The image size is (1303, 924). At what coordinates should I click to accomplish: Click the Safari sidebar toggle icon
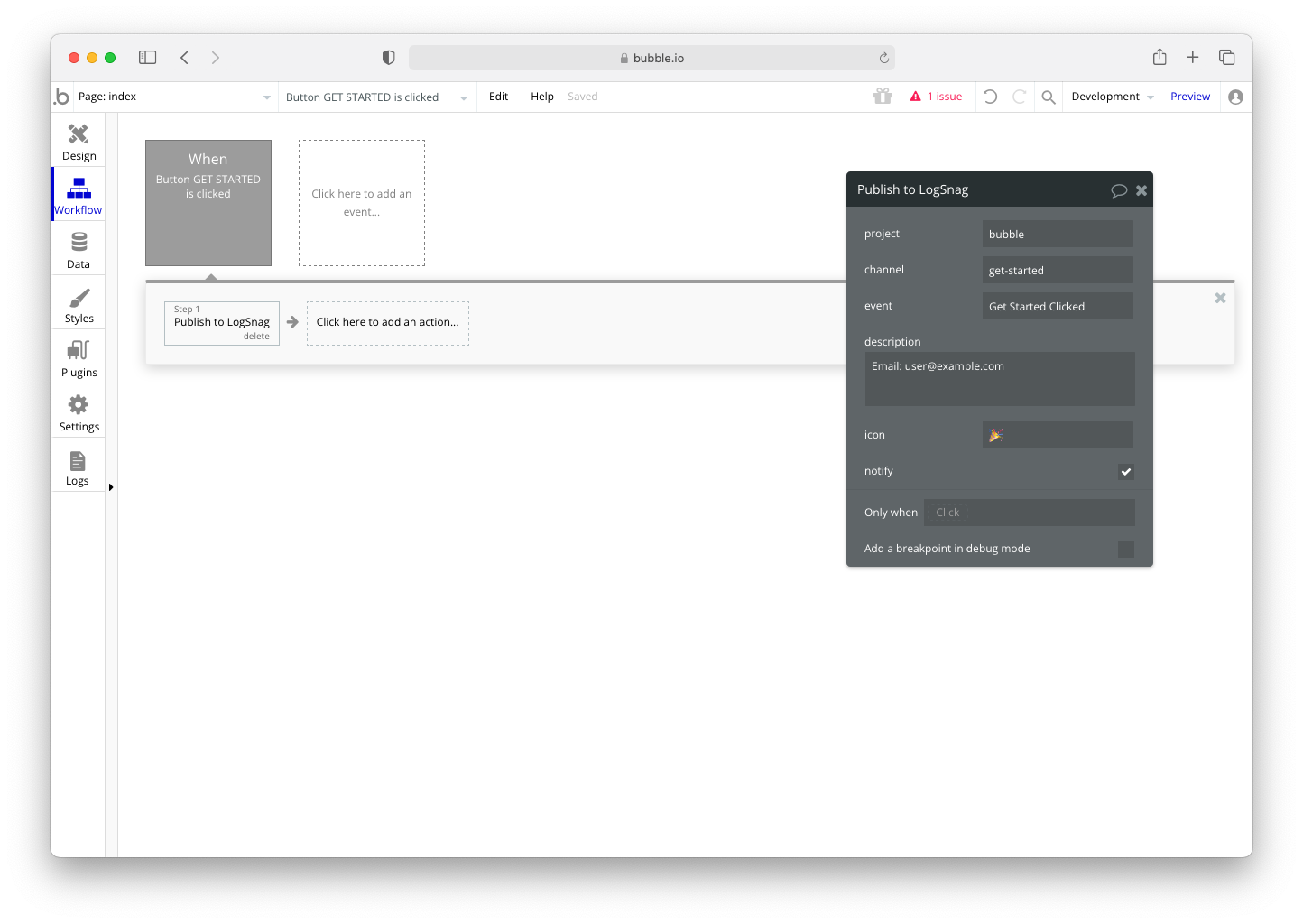(x=148, y=58)
